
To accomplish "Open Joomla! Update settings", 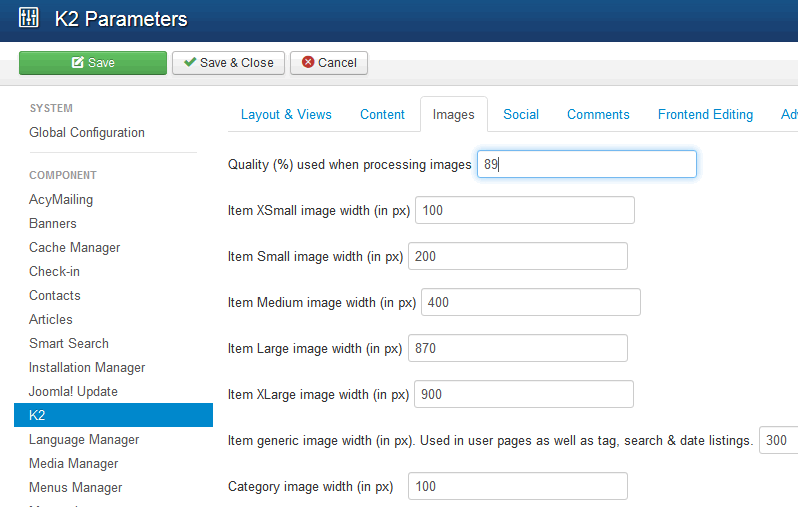I will (73, 391).
